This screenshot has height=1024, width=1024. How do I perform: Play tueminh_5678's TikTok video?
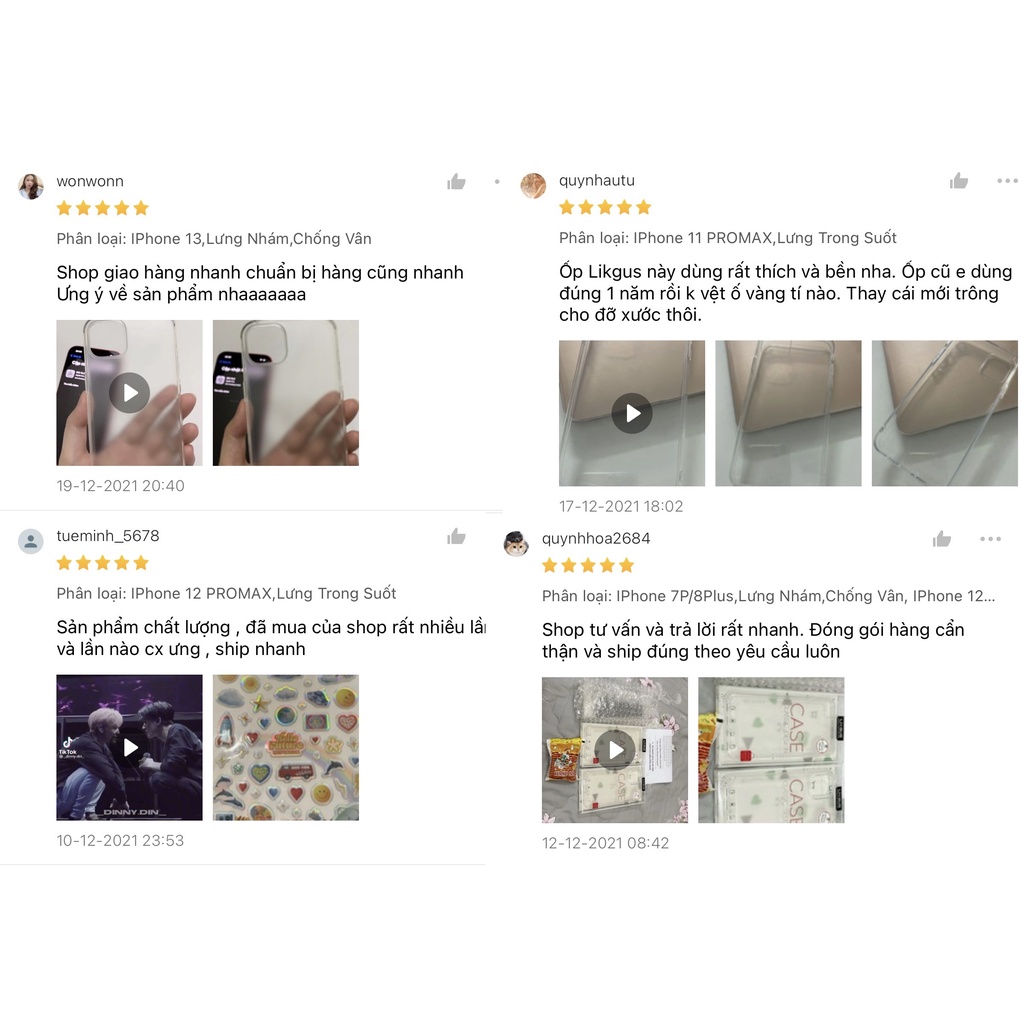[x=129, y=747]
